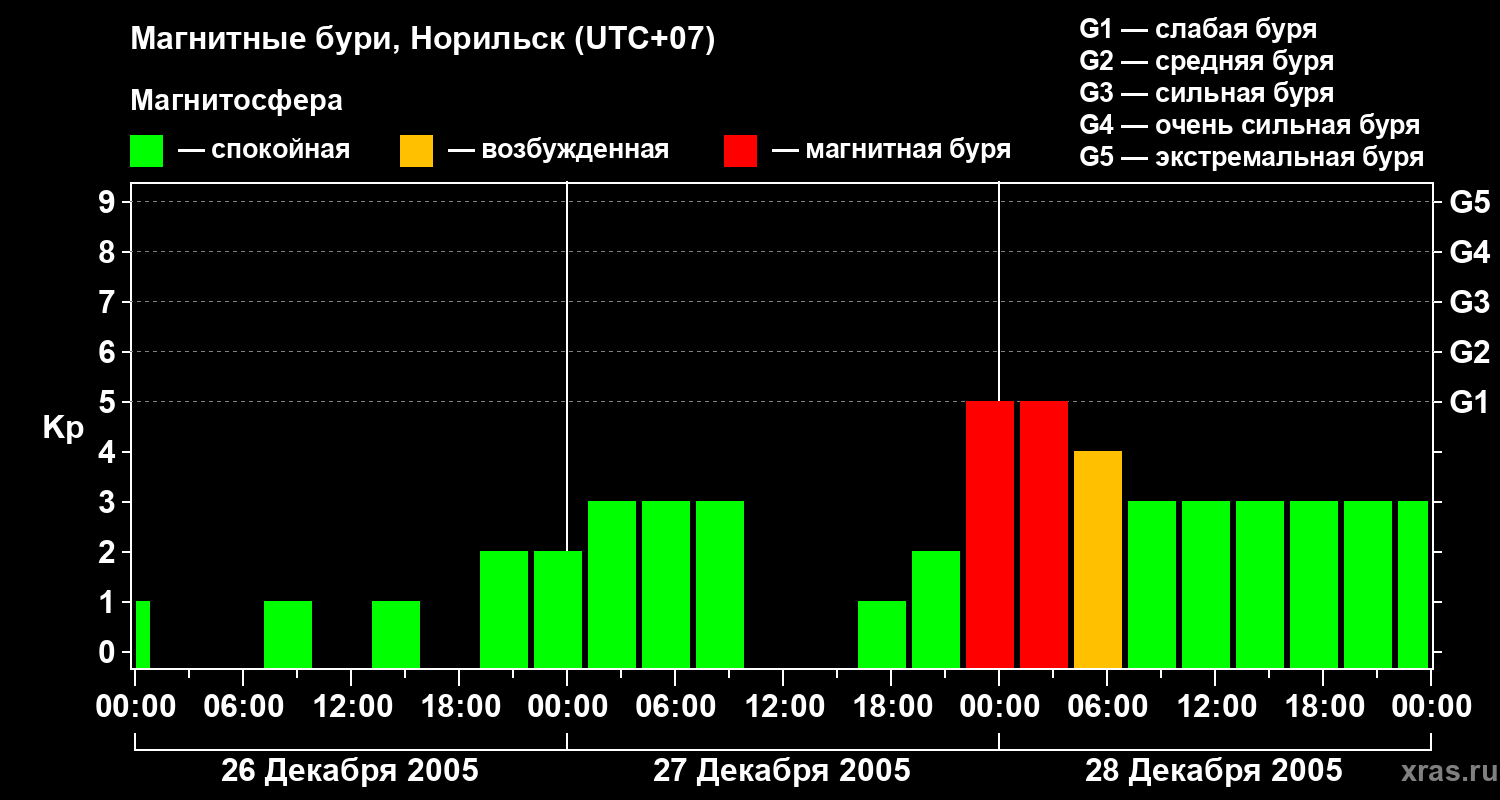Click the right-axis 'G3' label
The image size is (1500, 800).
[1470, 302]
